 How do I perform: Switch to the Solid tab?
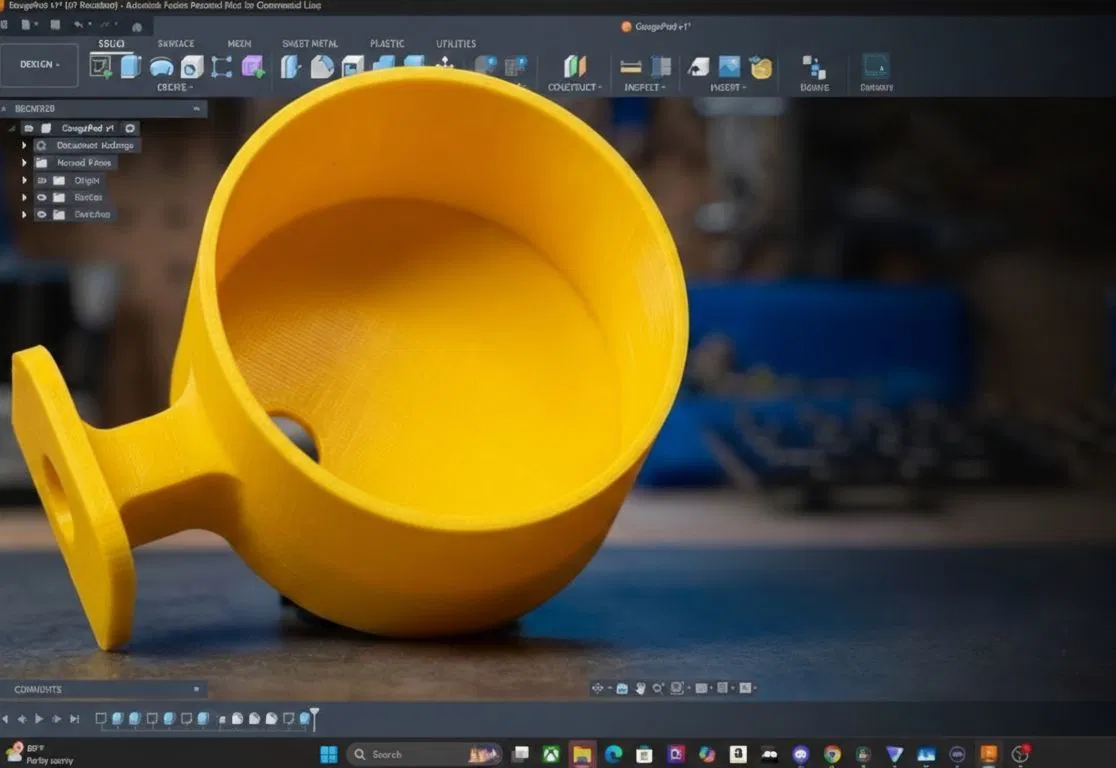point(111,43)
